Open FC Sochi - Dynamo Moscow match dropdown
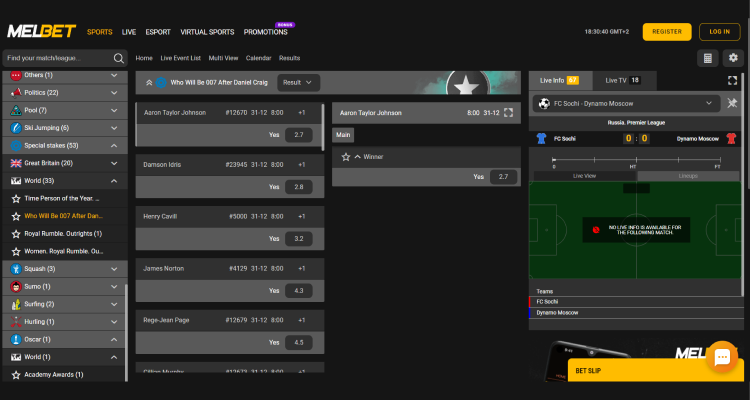Image resolution: width=750 pixels, height=400 pixels. click(x=627, y=103)
